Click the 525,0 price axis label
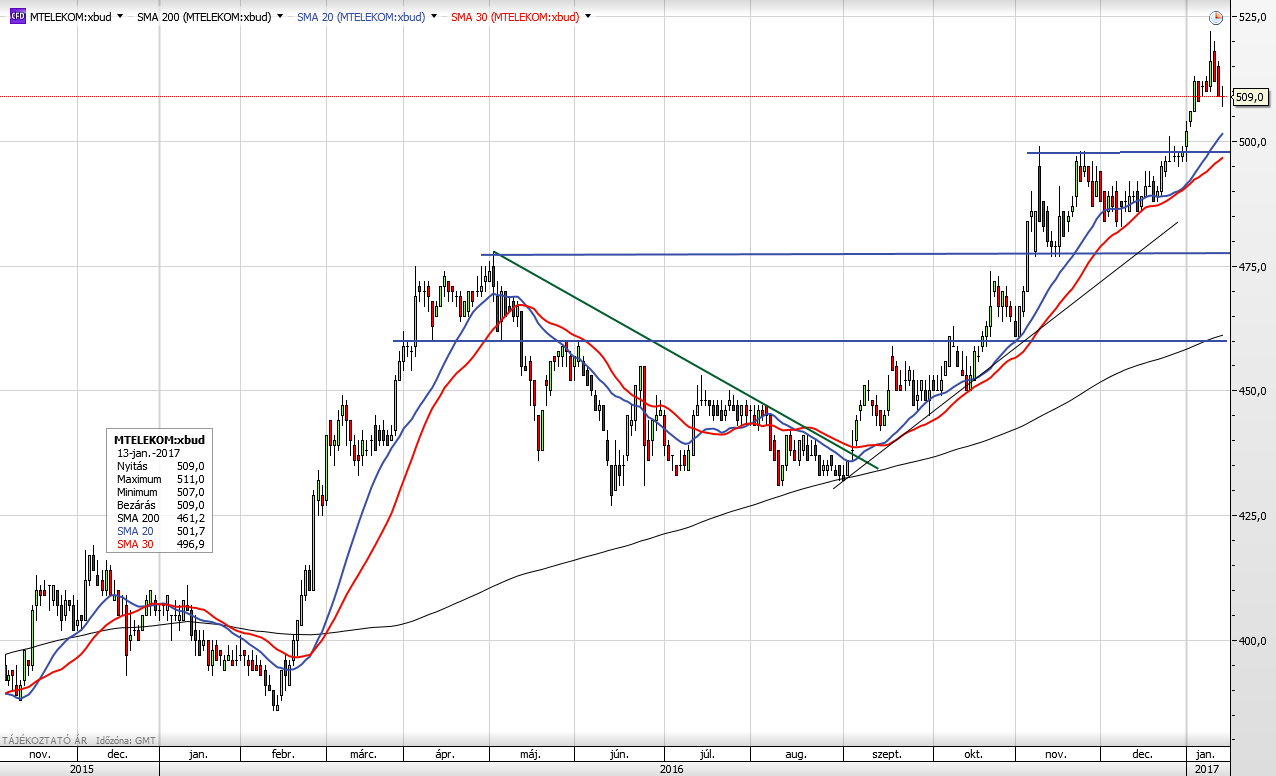 tap(1253, 17)
